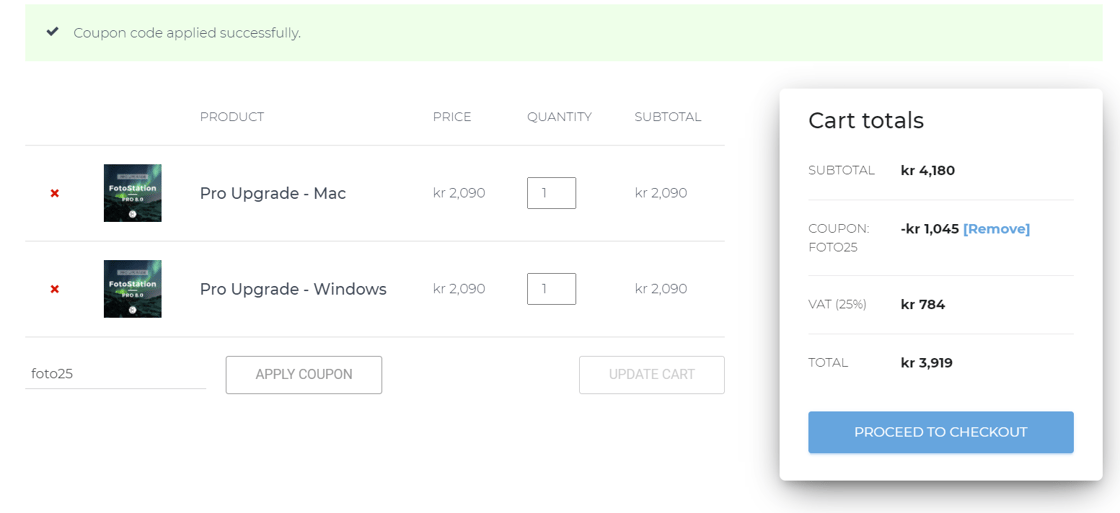Click the coupon code field containing foto25

115,374
